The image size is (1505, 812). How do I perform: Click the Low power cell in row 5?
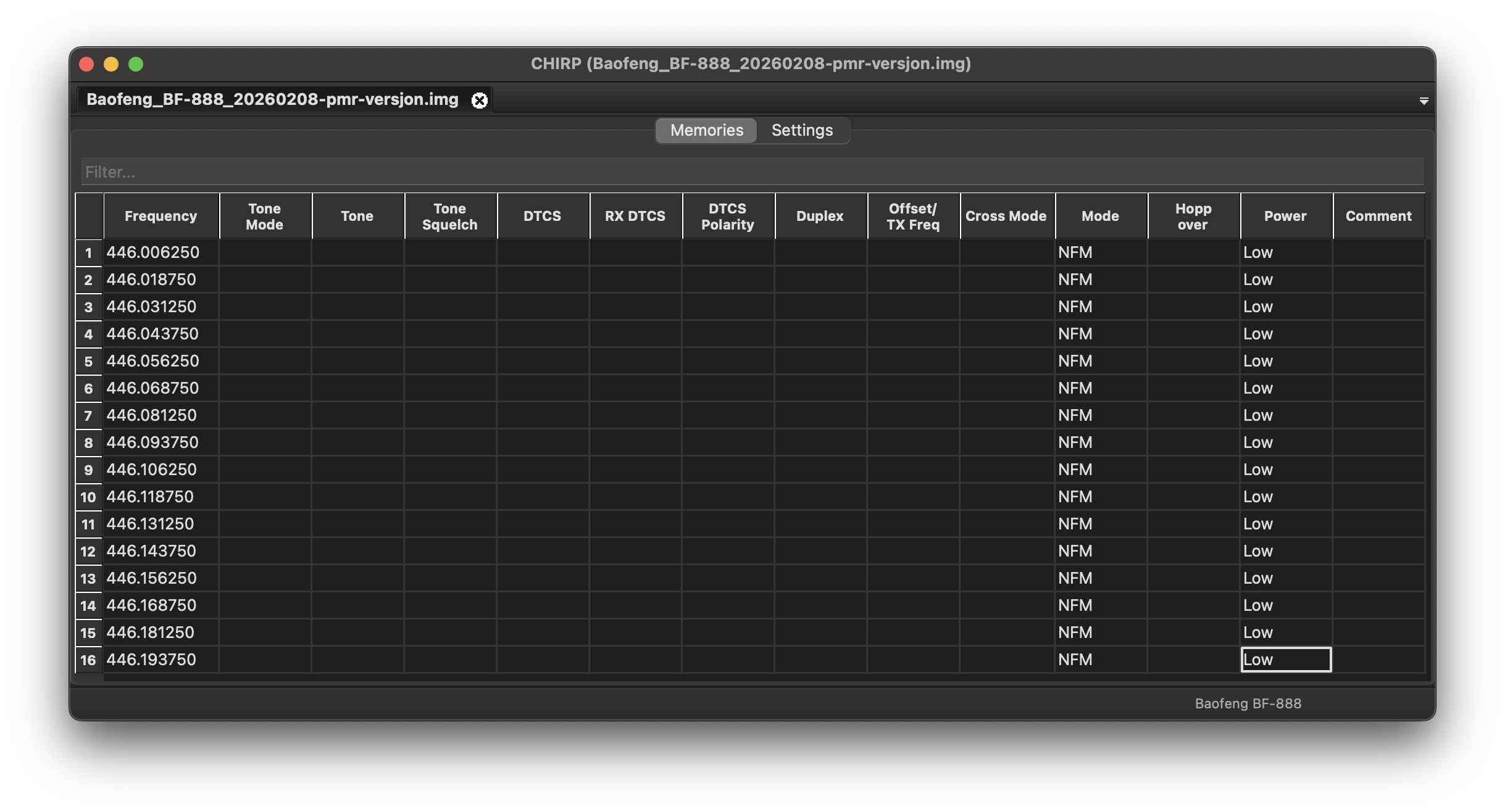pyautogui.click(x=1285, y=361)
